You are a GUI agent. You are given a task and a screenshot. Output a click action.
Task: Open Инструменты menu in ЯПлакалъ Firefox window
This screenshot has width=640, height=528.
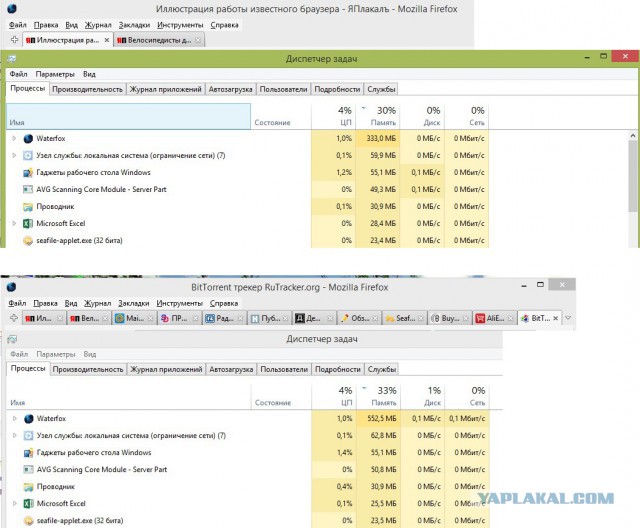coord(180,25)
